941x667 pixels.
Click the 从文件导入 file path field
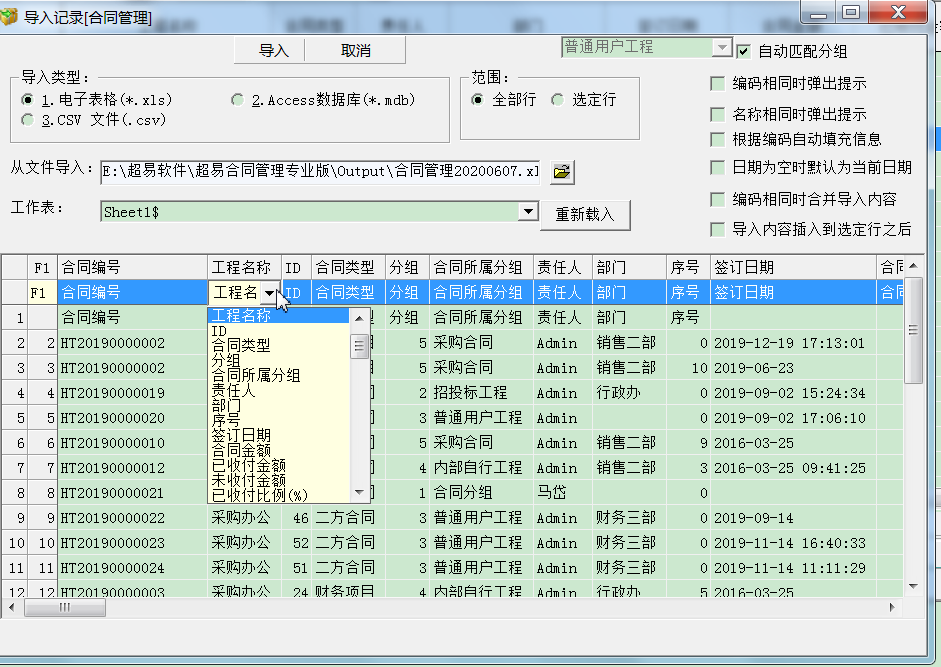pos(320,171)
